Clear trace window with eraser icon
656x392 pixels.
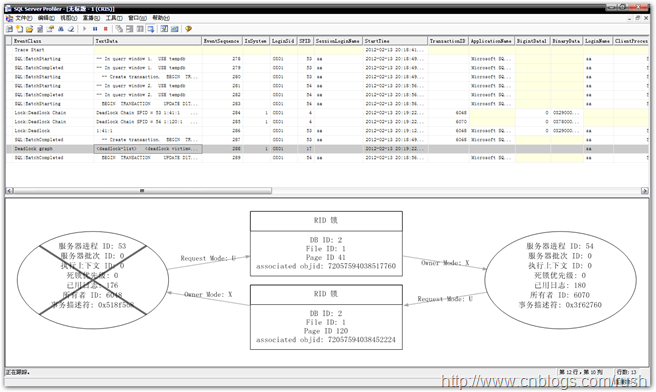tap(71, 29)
